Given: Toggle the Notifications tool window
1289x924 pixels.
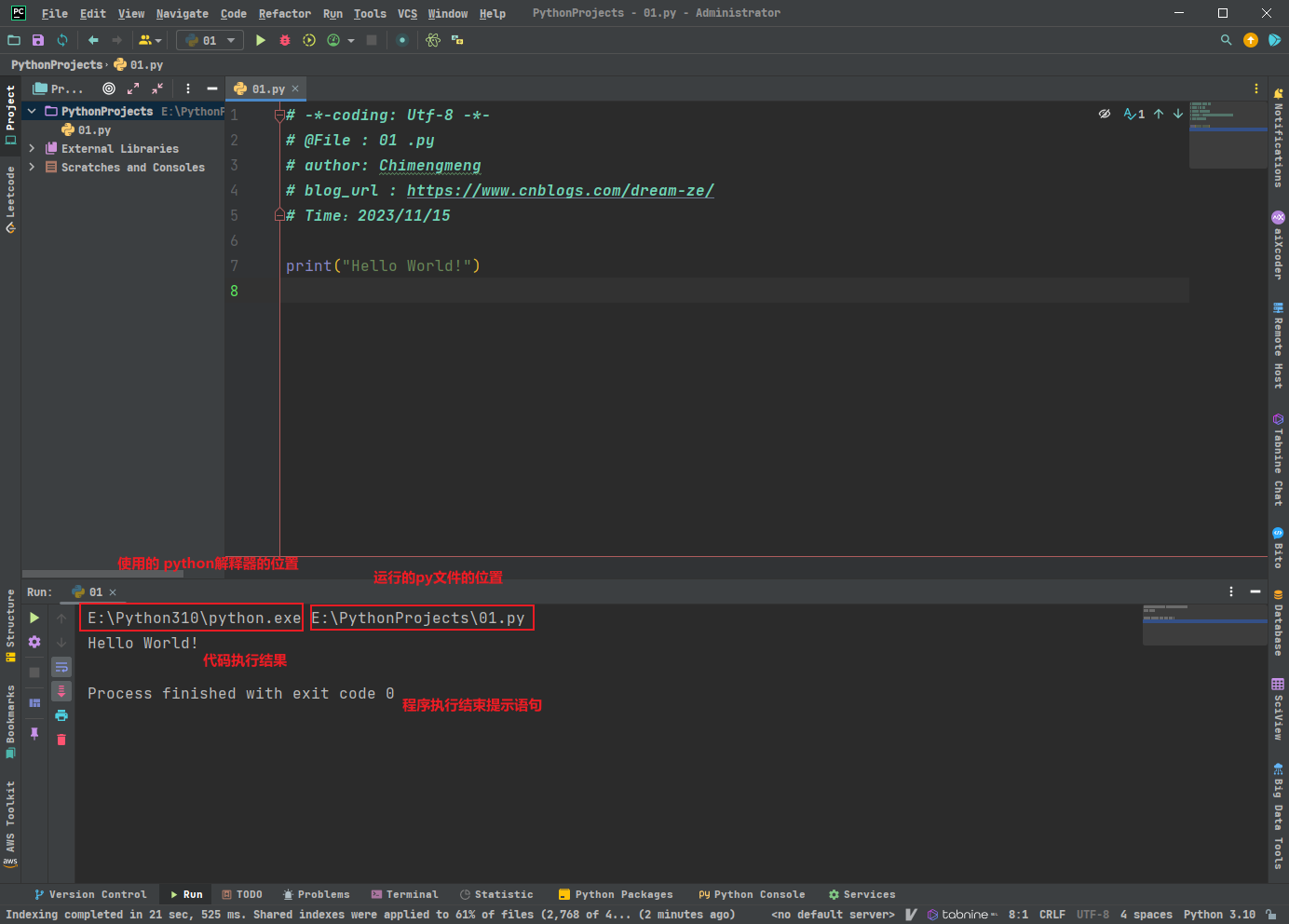Looking at the screenshot, I should click(1278, 138).
